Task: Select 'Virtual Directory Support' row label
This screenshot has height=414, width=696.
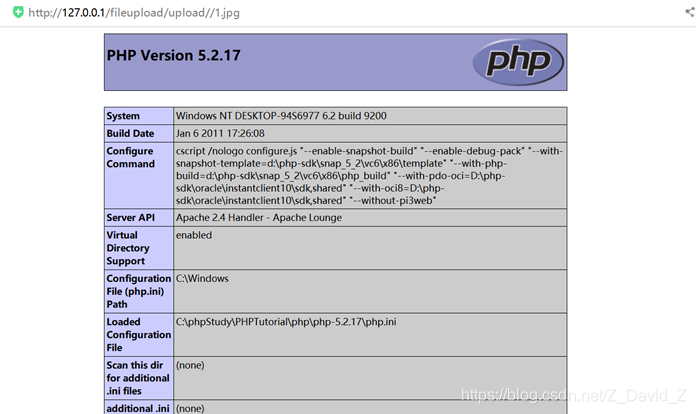Action: click(128, 248)
